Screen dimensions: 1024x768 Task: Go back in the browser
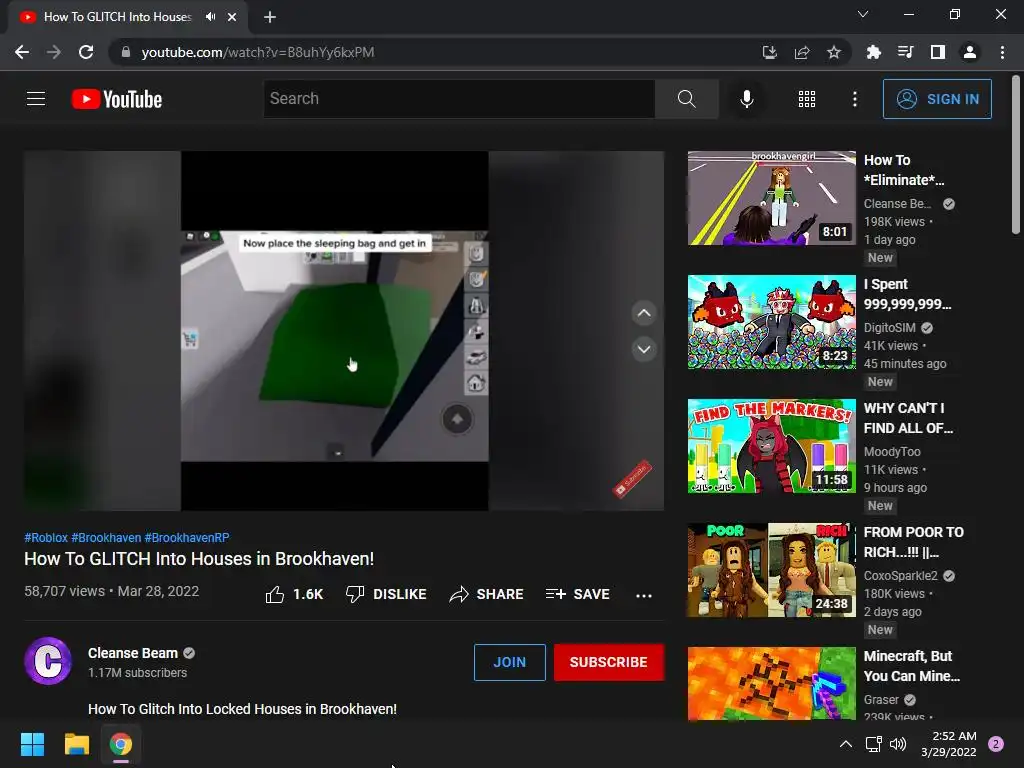point(22,52)
